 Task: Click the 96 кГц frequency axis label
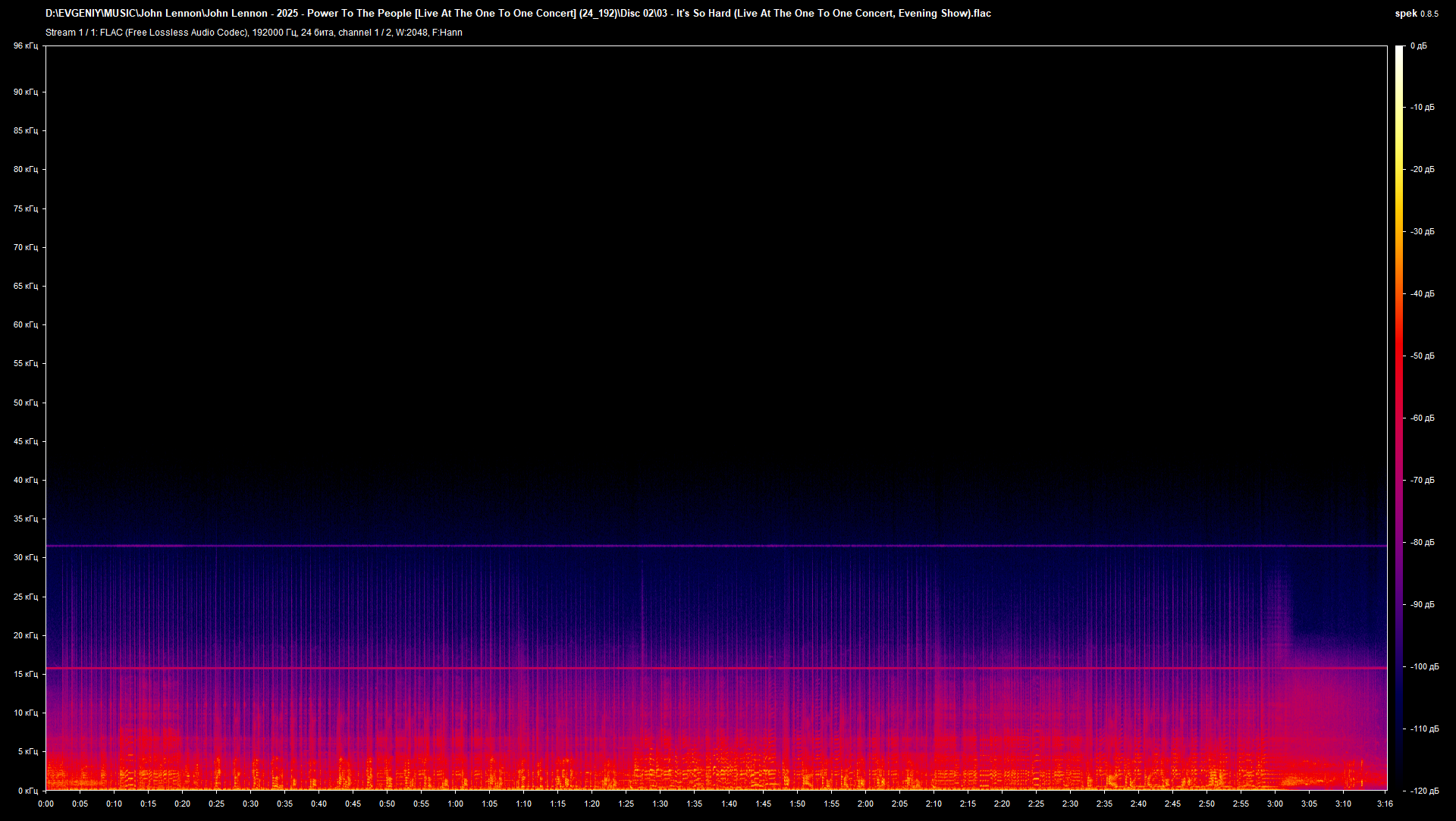[25, 45]
